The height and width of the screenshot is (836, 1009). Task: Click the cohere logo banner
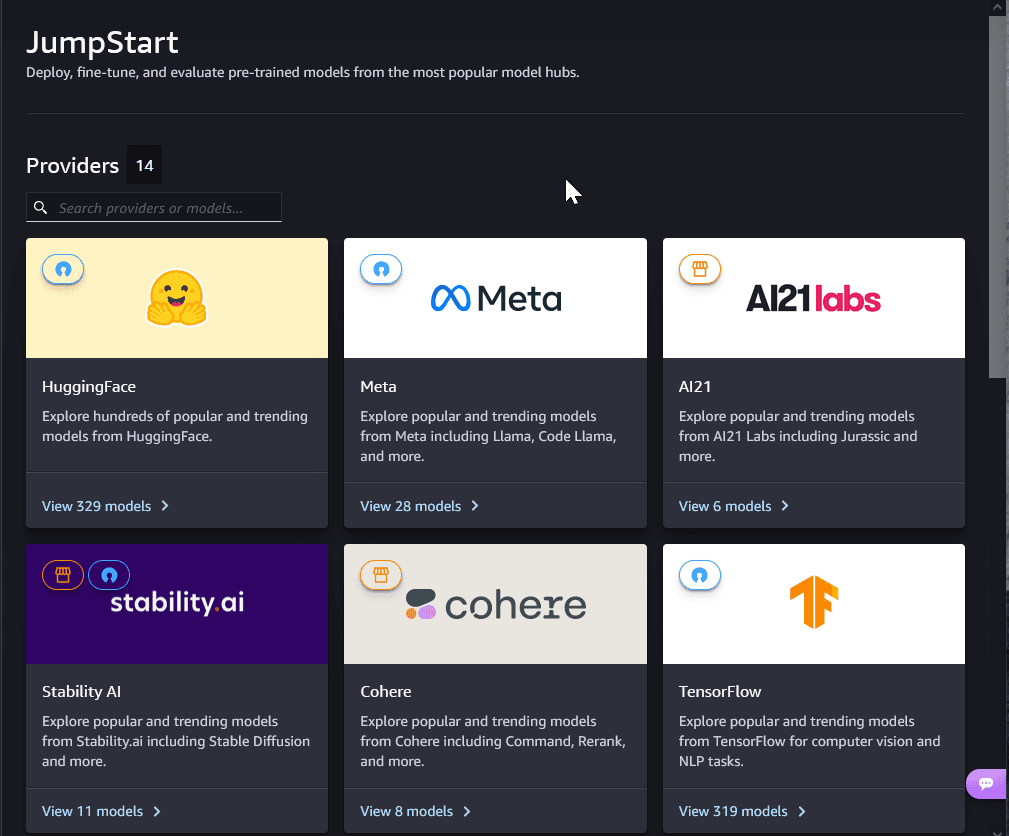point(495,604)
